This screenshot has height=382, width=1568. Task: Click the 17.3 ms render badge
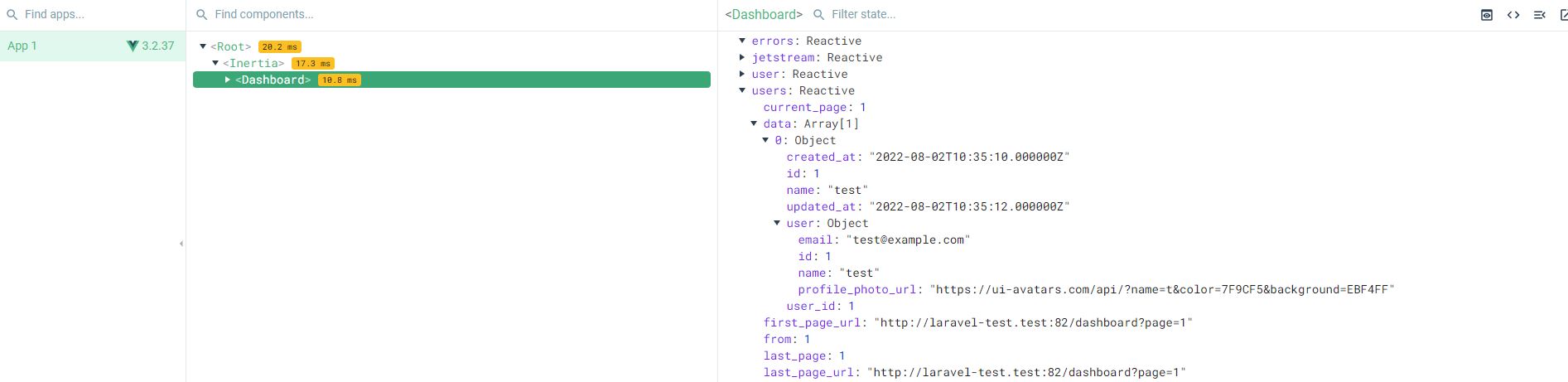click(313, 64)
